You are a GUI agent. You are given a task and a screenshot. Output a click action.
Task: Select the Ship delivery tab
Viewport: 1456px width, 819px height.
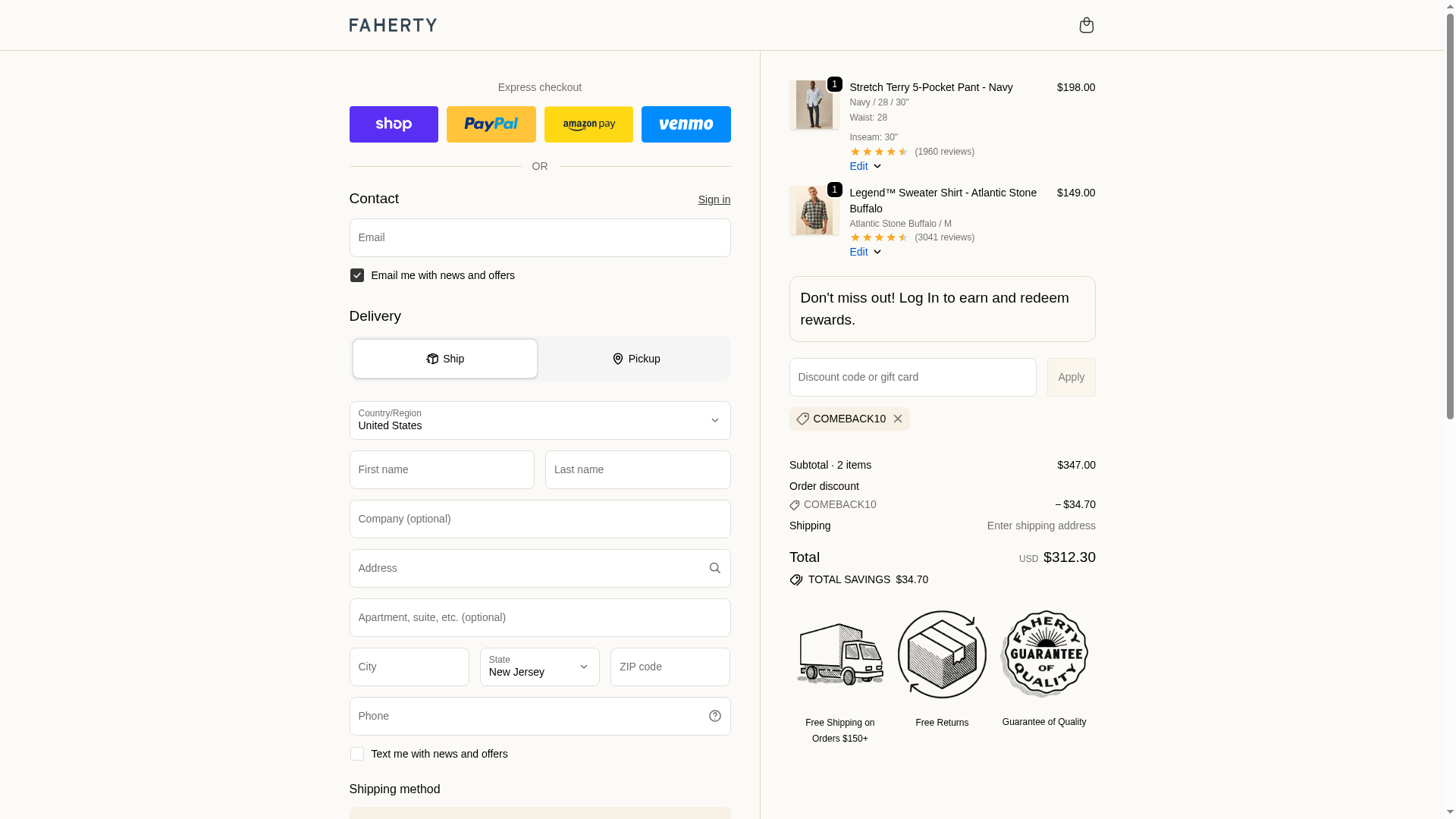point(445,359)
